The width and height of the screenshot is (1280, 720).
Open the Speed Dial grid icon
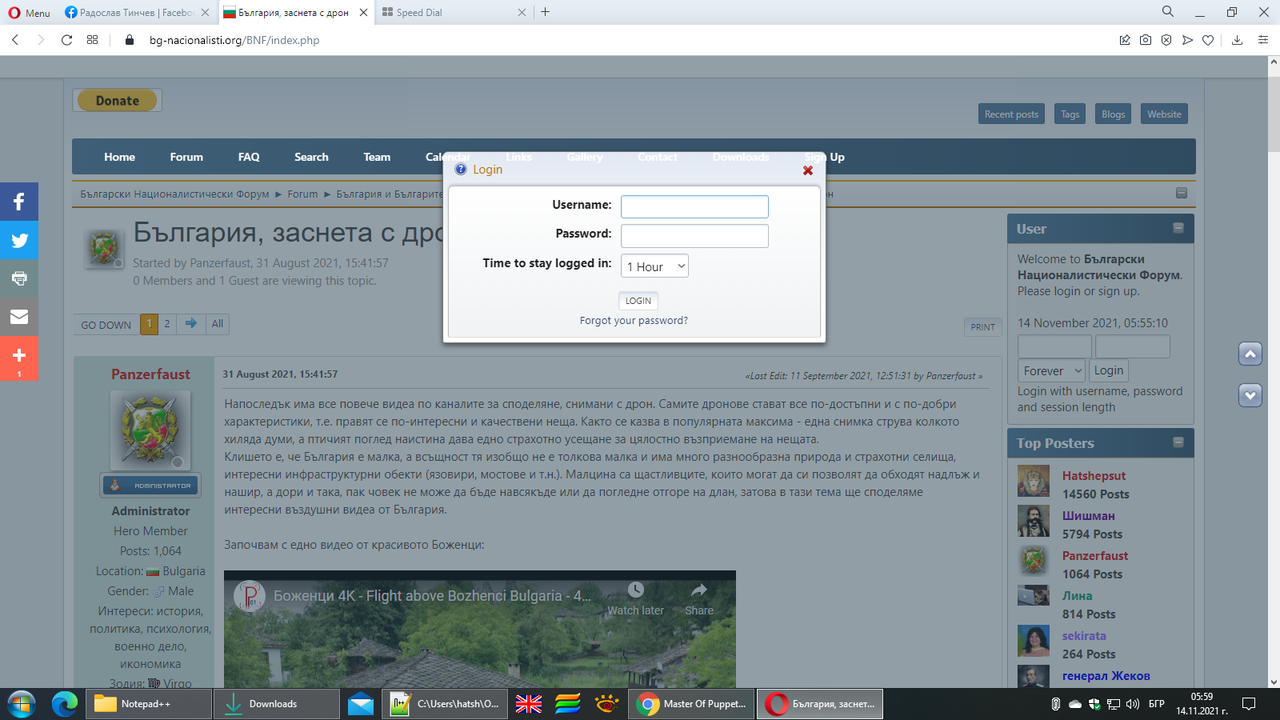92,40
